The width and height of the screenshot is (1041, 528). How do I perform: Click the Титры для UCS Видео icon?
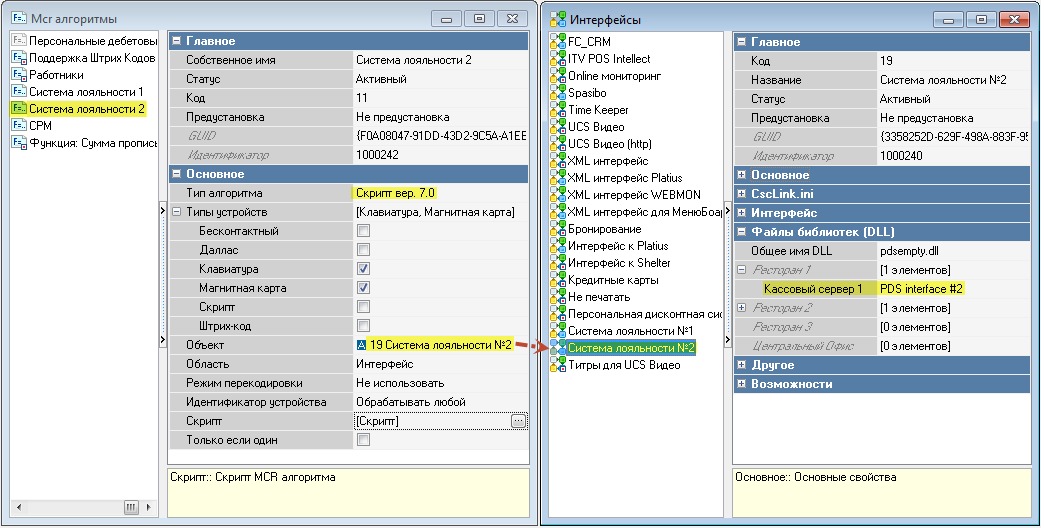(x=558, y=365)
